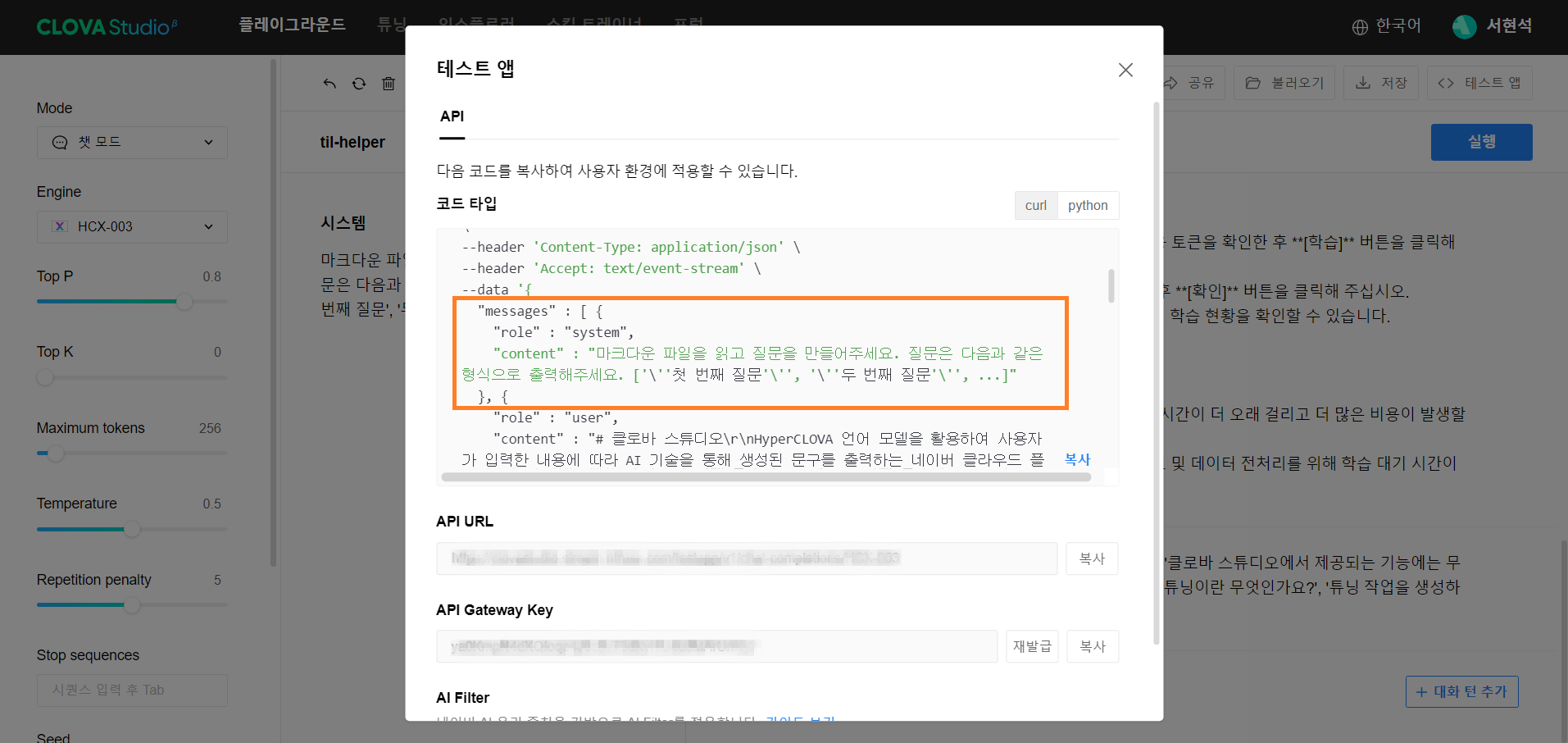Click the API URL field
This screenshot has height=743, width=1568.
tap(747, 558)
